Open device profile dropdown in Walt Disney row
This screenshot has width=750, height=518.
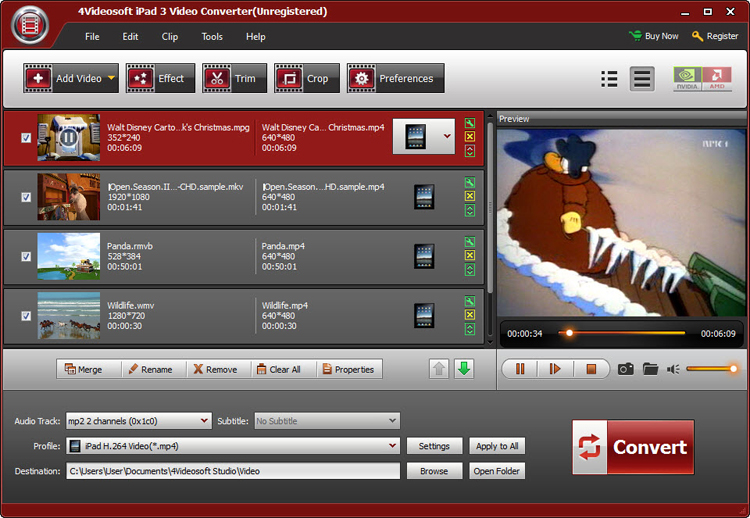pos(447,136)
